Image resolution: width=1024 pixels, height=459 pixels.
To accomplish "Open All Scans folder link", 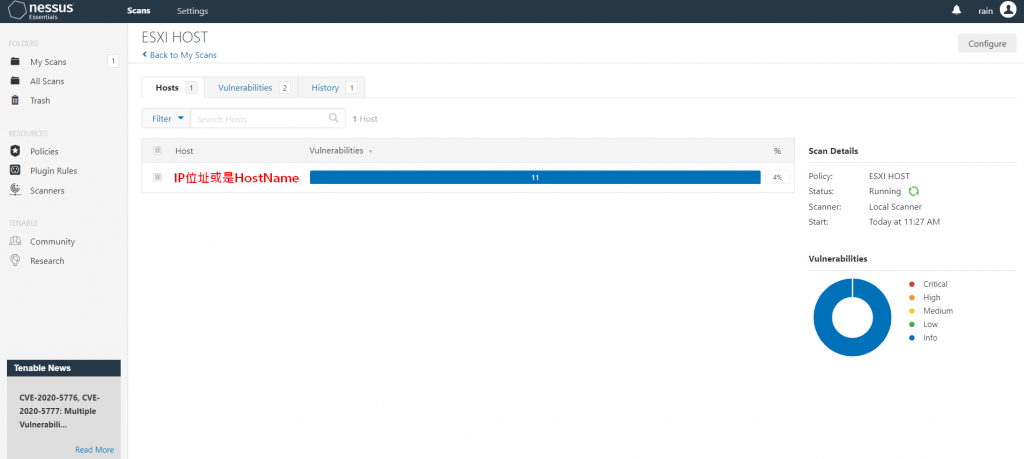I will tap(47, 82).
